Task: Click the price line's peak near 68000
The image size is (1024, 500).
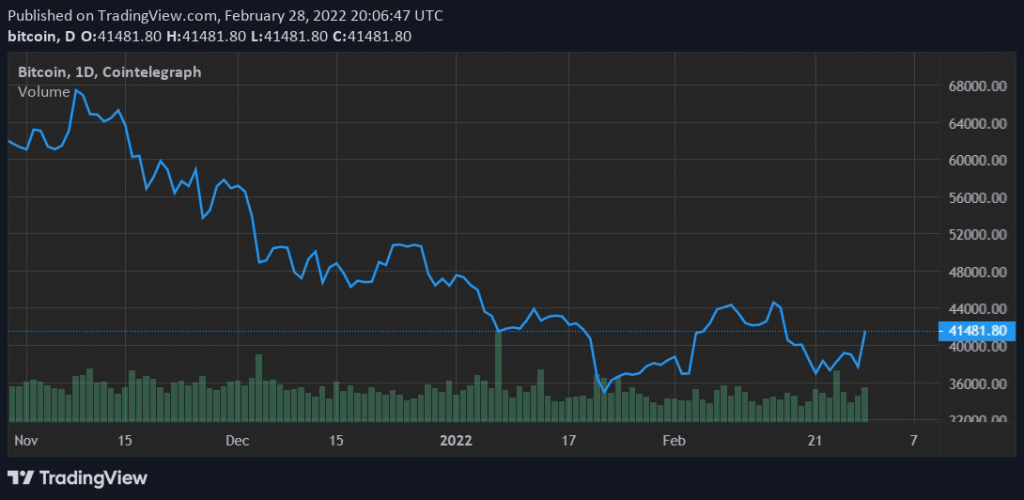Action: coord(77,91)
